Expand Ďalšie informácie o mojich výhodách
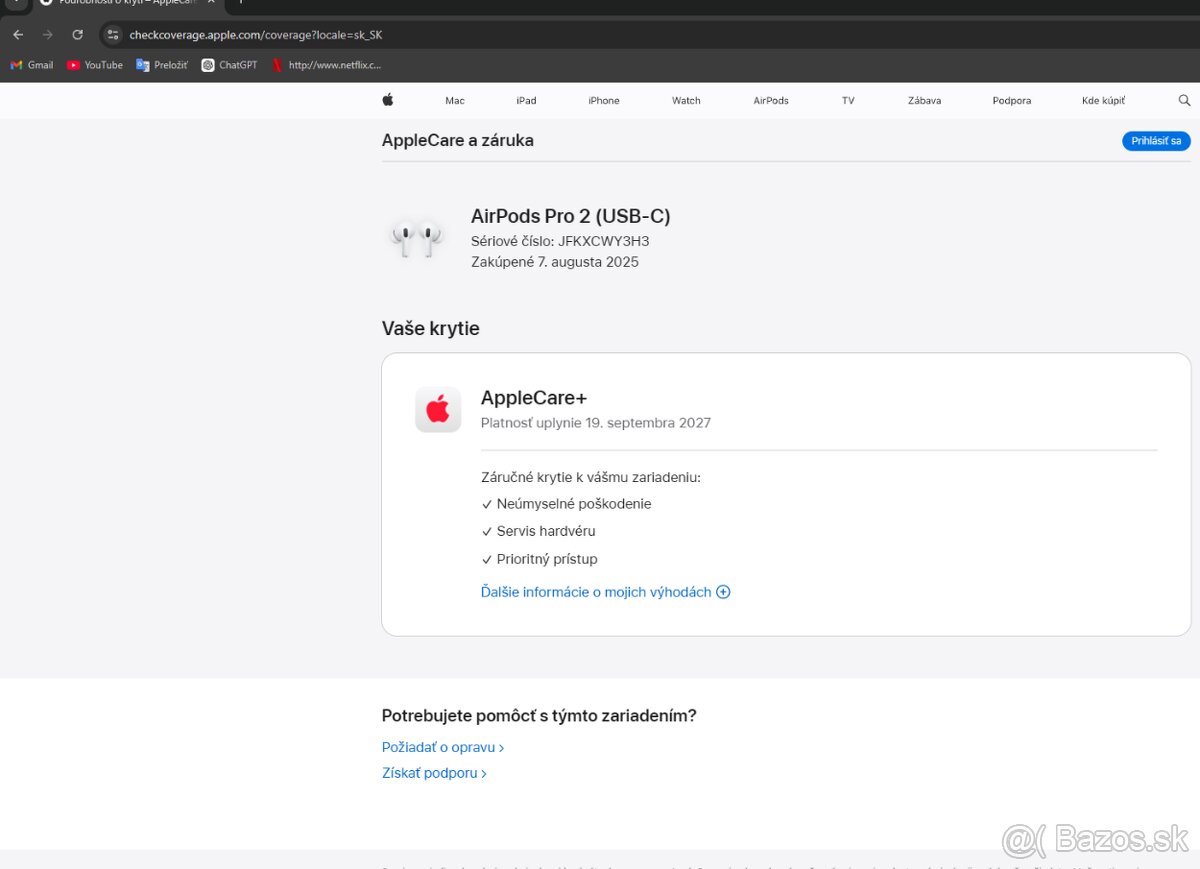Image resolution: width=1200 pixels, height=869 pixels. pos(605,592)
